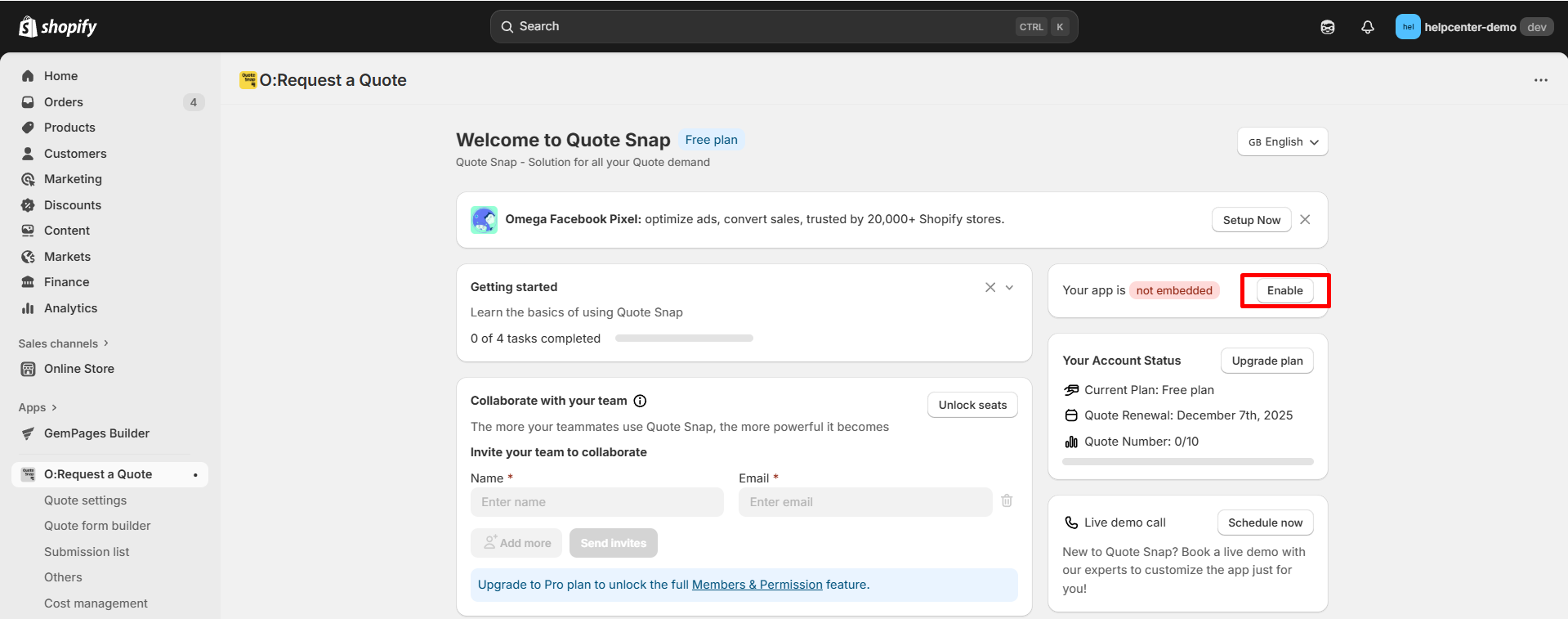This screenshot has height=619, width=1568.
Task: Open the Members & Permission link
Action: point(757,585)
